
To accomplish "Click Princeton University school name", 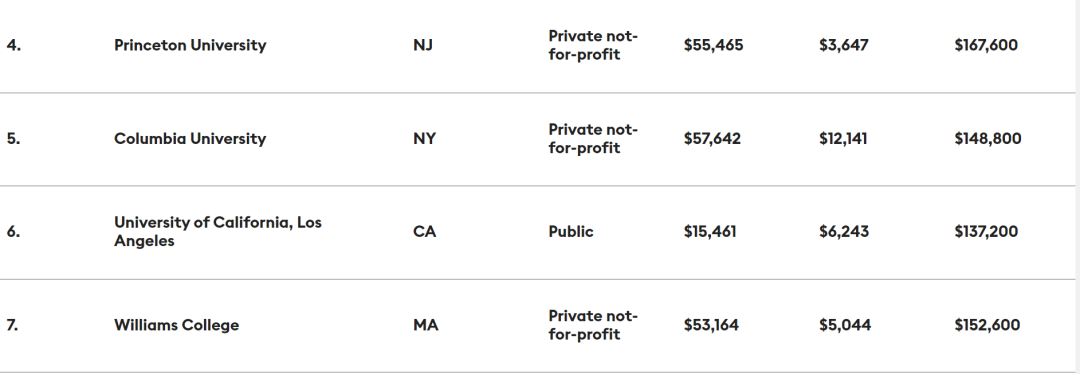I will coord(190,45).
